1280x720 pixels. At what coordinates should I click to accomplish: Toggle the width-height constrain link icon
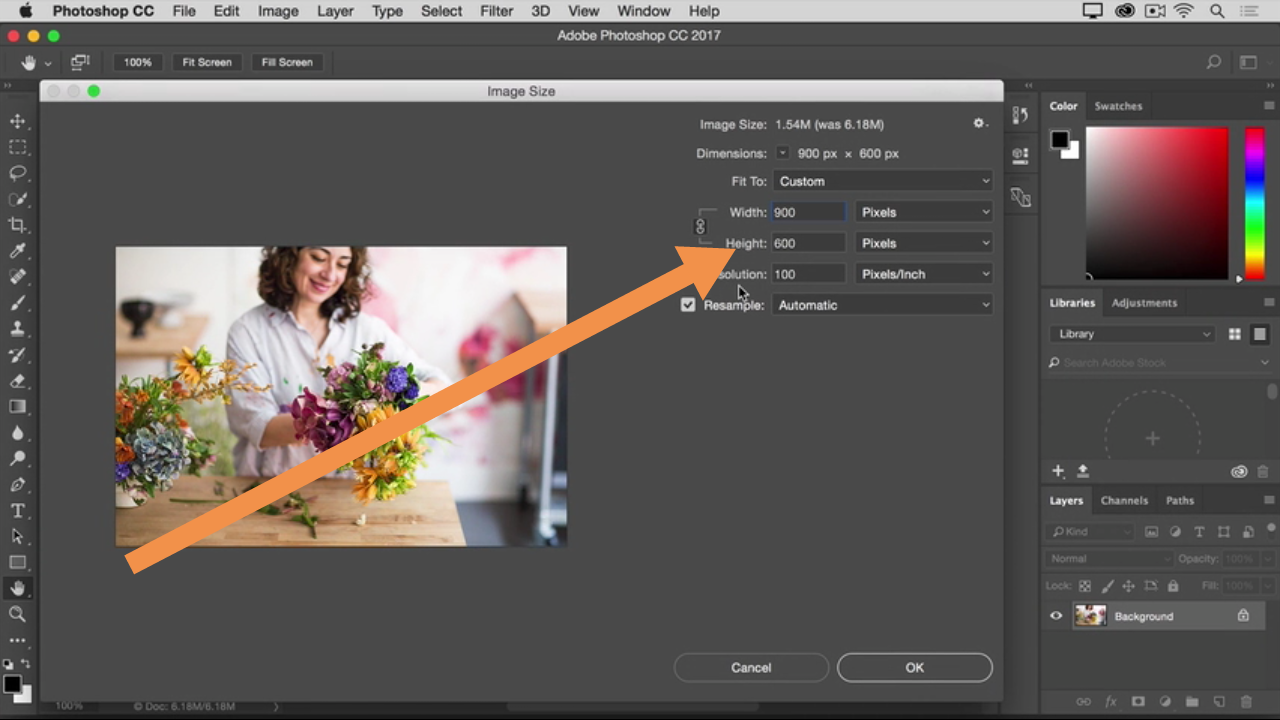[700, 227]
